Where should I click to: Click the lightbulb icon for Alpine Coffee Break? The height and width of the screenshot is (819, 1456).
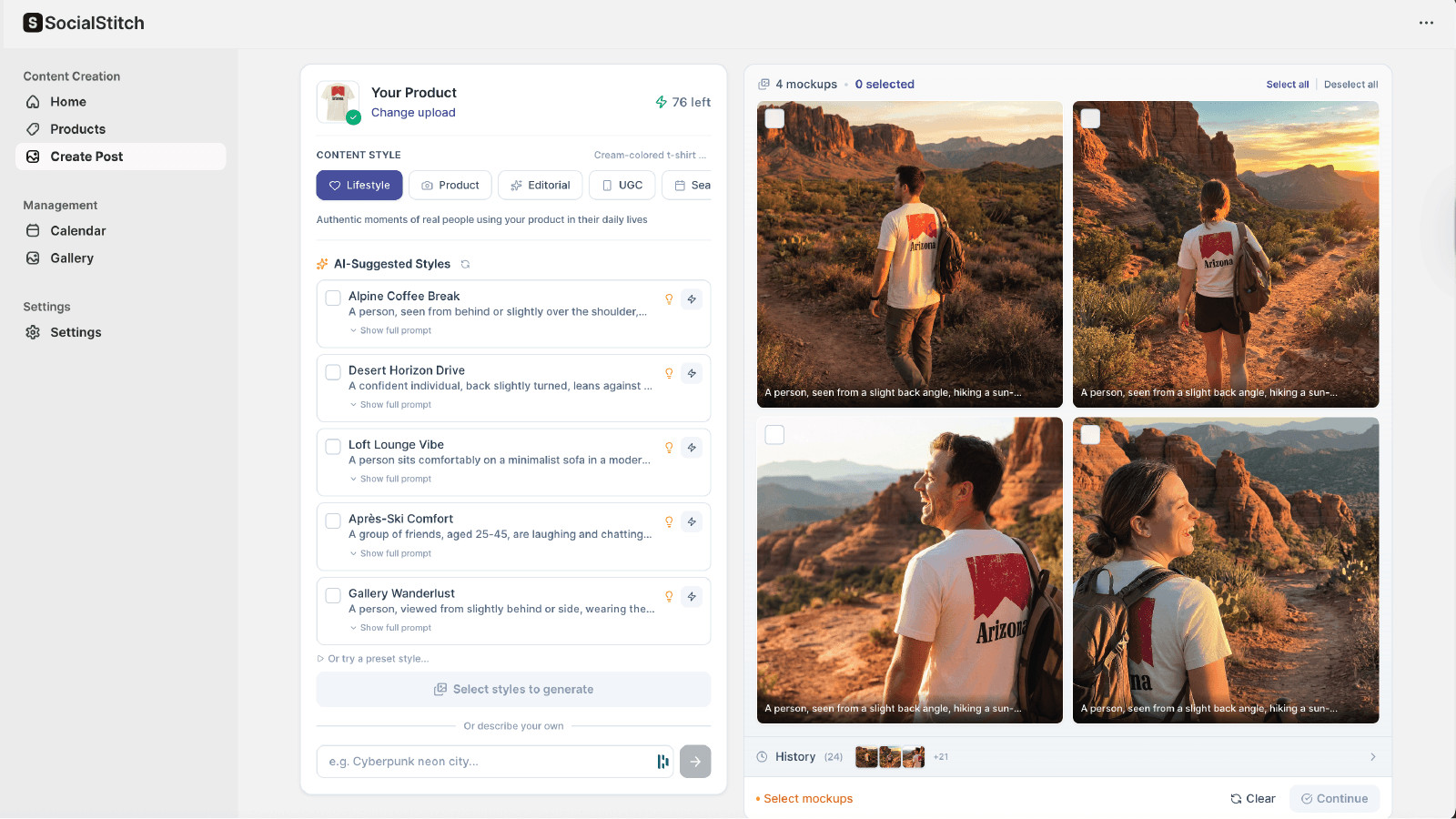[x=669, y=299]
